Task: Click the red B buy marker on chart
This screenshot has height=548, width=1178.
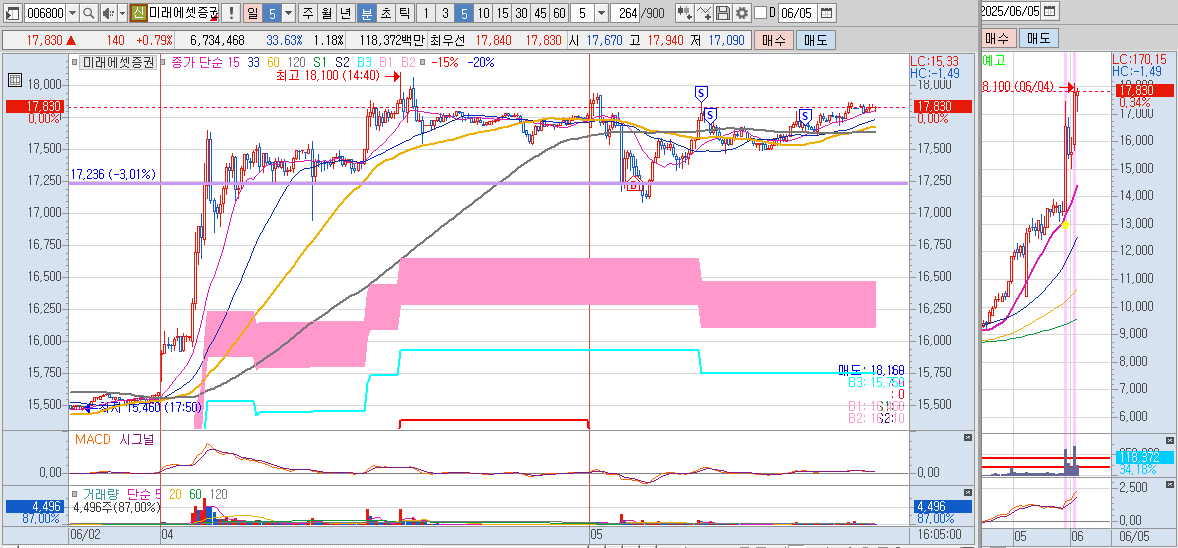Action: (x=634, y=183)
